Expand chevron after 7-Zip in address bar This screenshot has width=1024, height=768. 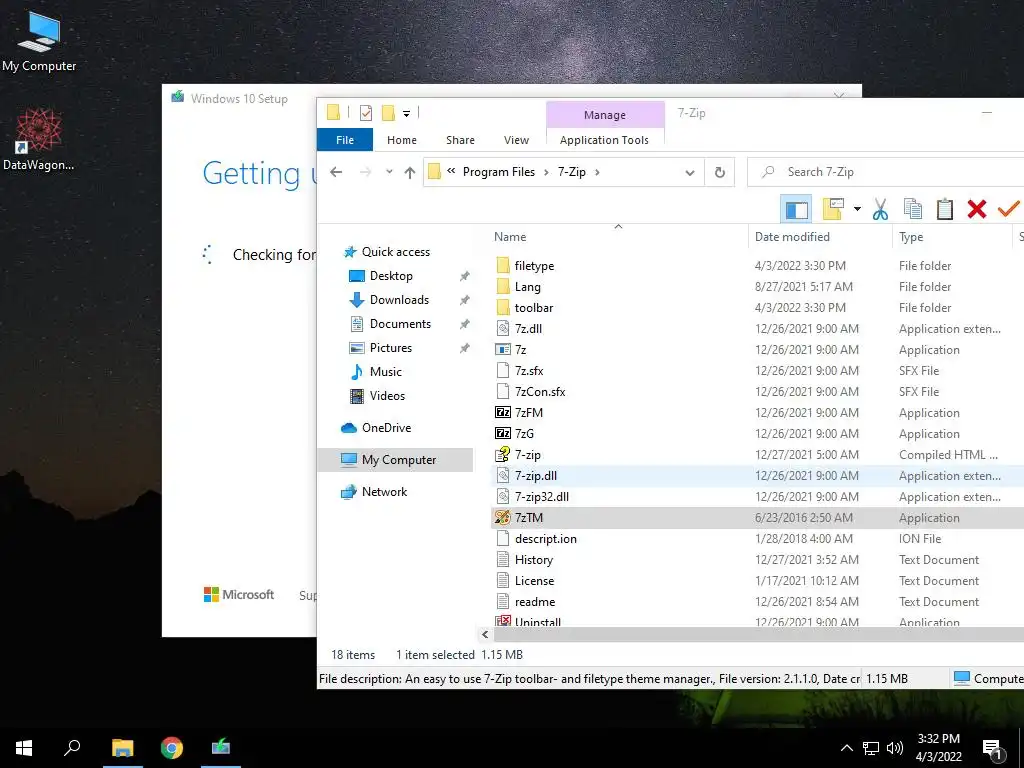pos(597,172)
